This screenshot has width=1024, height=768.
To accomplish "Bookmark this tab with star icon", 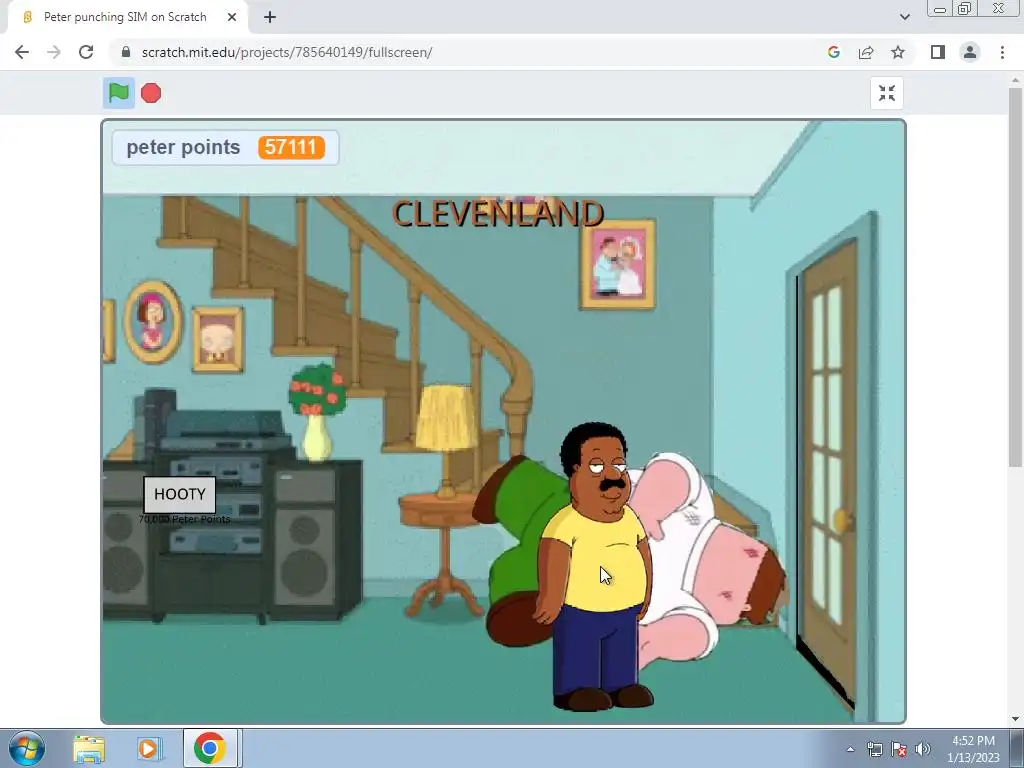I will pyautogui.click(x=898, y=52).
